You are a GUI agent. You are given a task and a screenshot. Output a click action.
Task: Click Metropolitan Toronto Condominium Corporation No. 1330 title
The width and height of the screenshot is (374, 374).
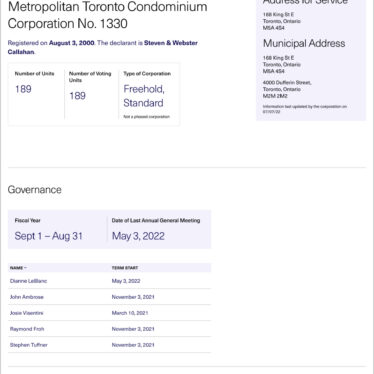tap(107, 15)
